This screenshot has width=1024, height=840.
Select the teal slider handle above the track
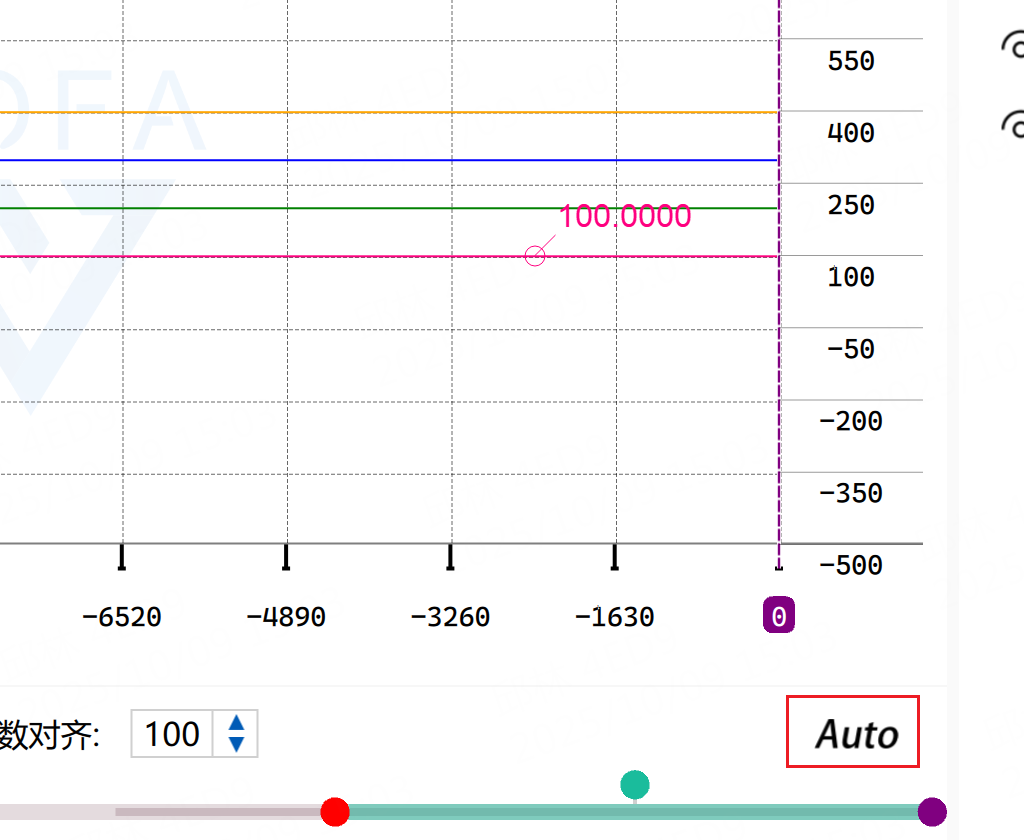point(635,785)
